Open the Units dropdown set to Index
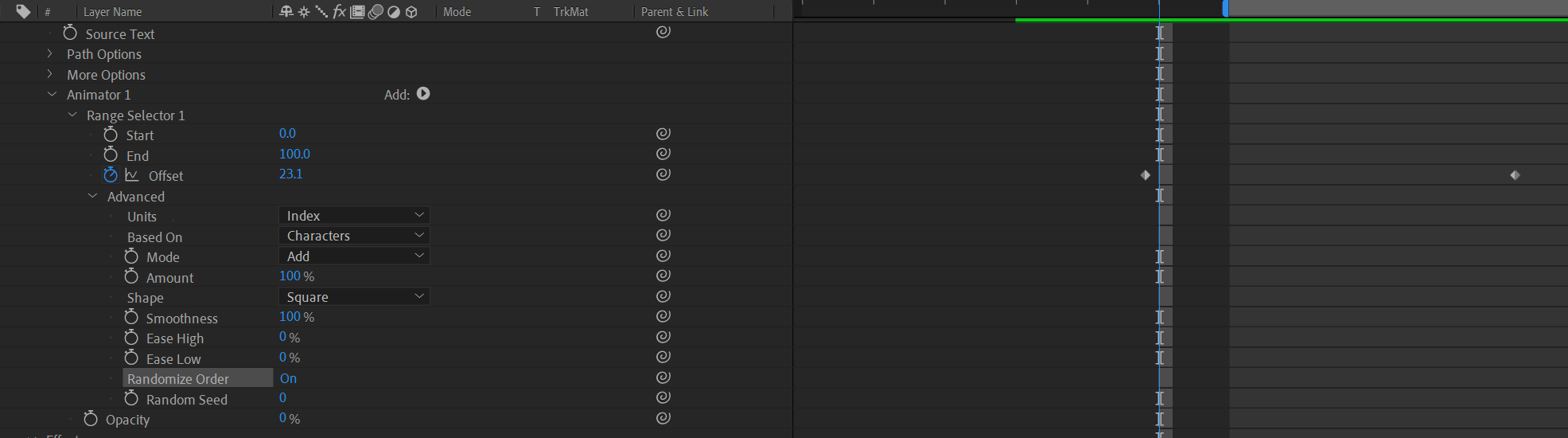Image resolution: width=1568 pixels, height=438 pixels. 354,216
